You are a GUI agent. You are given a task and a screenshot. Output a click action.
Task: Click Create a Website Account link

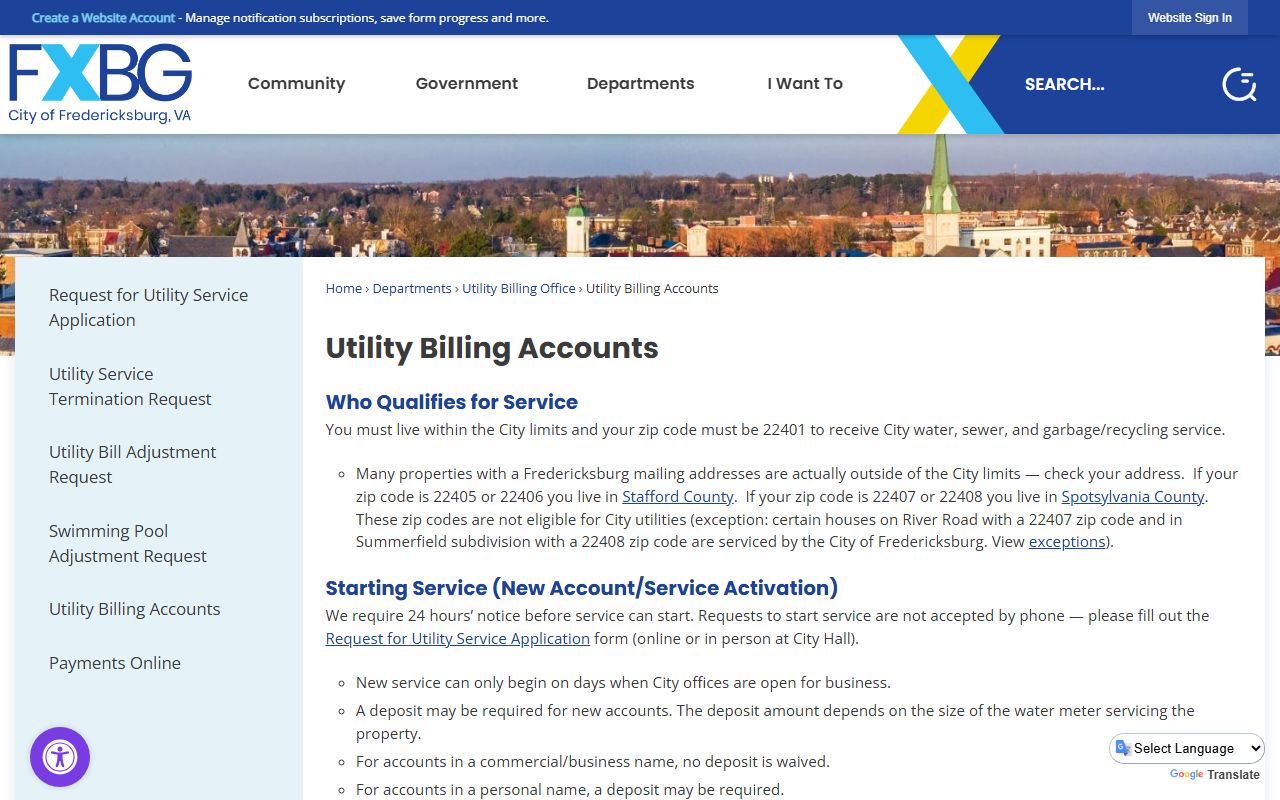[103, 18]
